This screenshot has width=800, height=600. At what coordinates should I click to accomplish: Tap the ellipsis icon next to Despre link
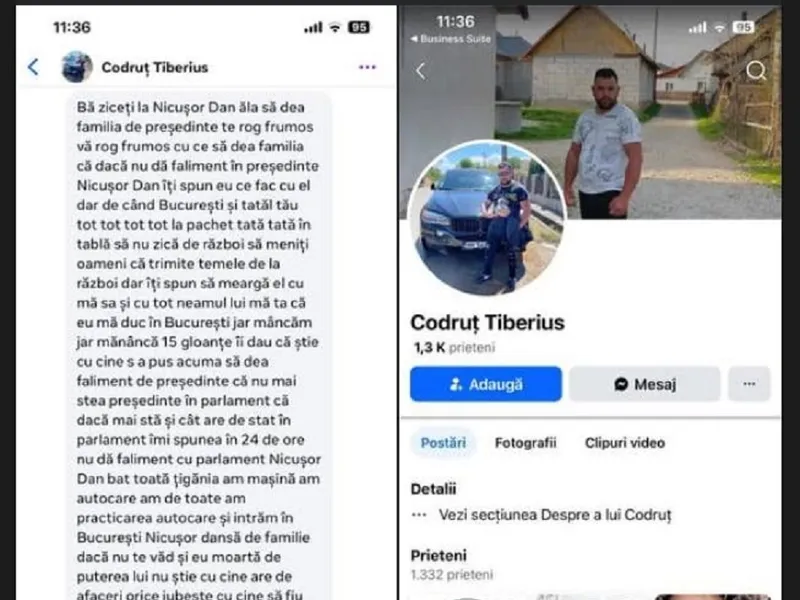click(419, 515)
